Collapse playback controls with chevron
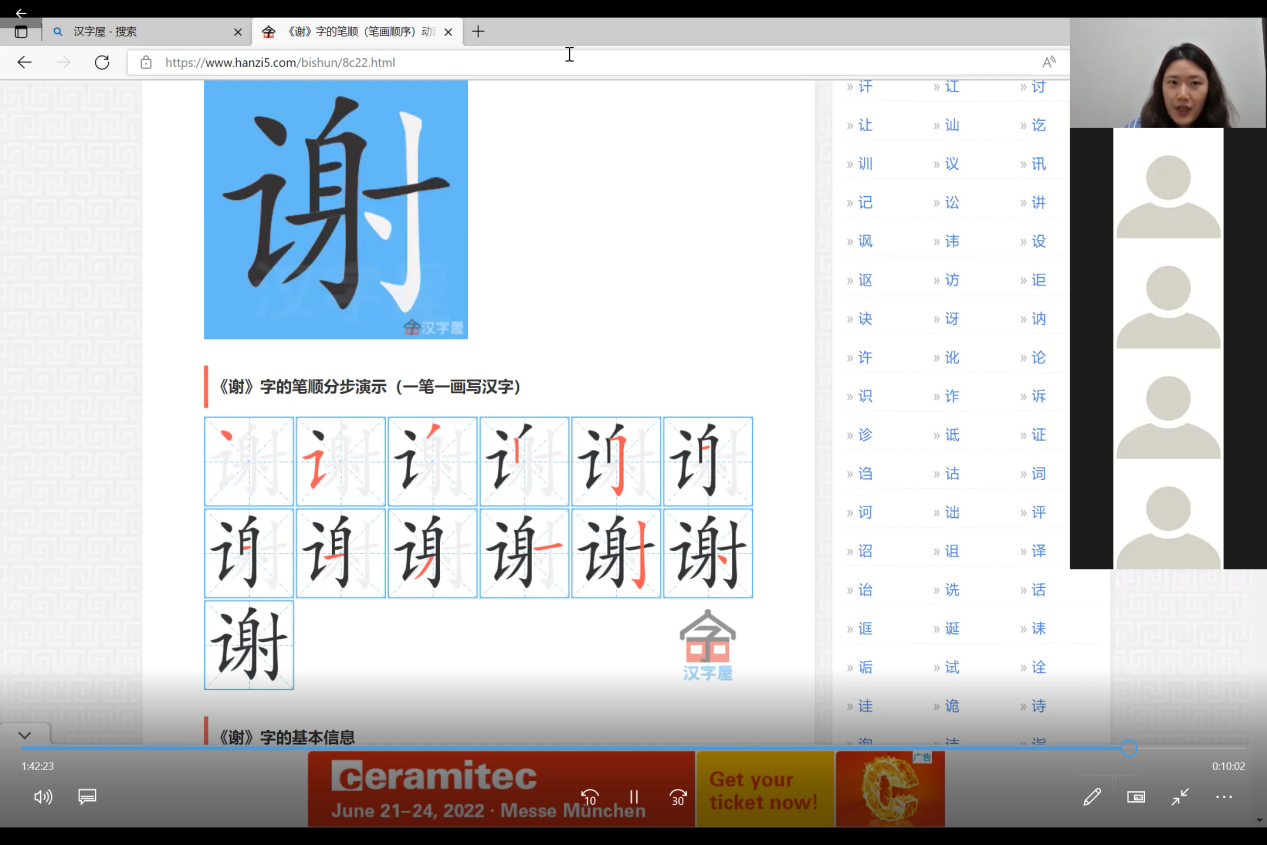 coord(24,735)
